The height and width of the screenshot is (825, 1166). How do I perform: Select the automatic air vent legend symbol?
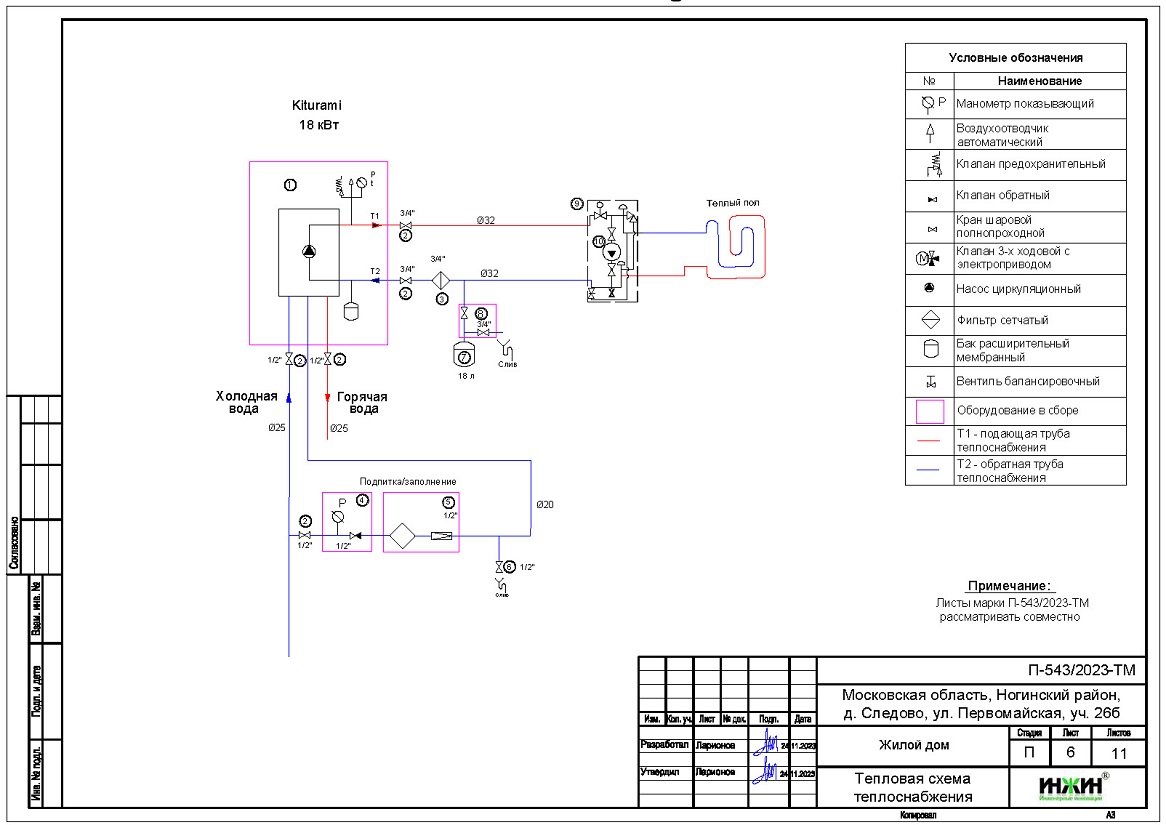tap(929, 134)
